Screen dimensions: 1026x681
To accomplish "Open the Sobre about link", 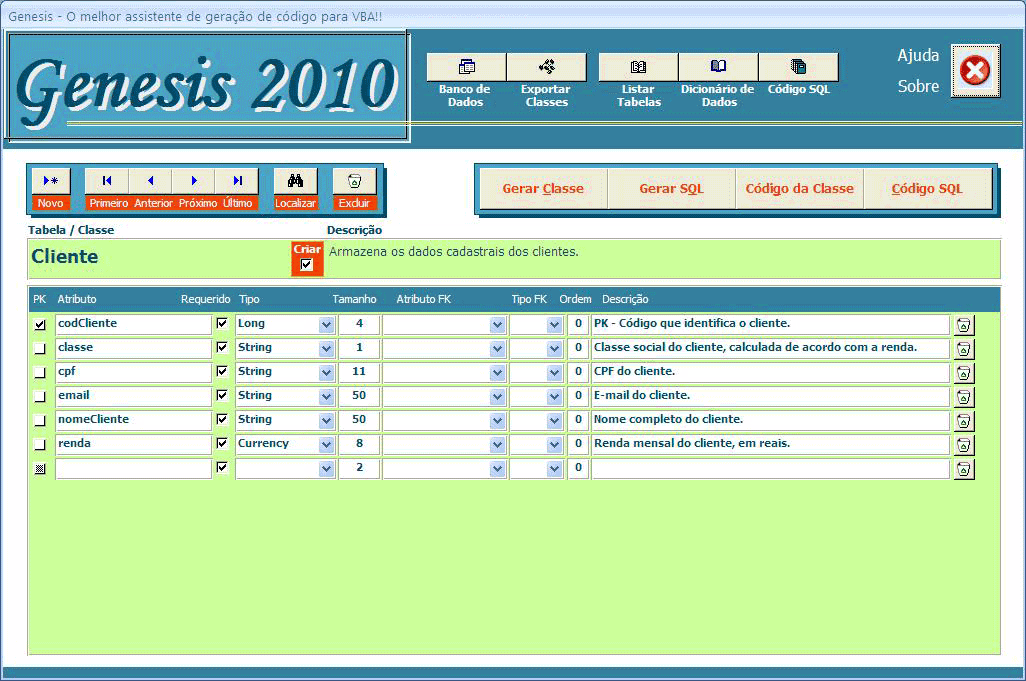I will click(918, 86).
